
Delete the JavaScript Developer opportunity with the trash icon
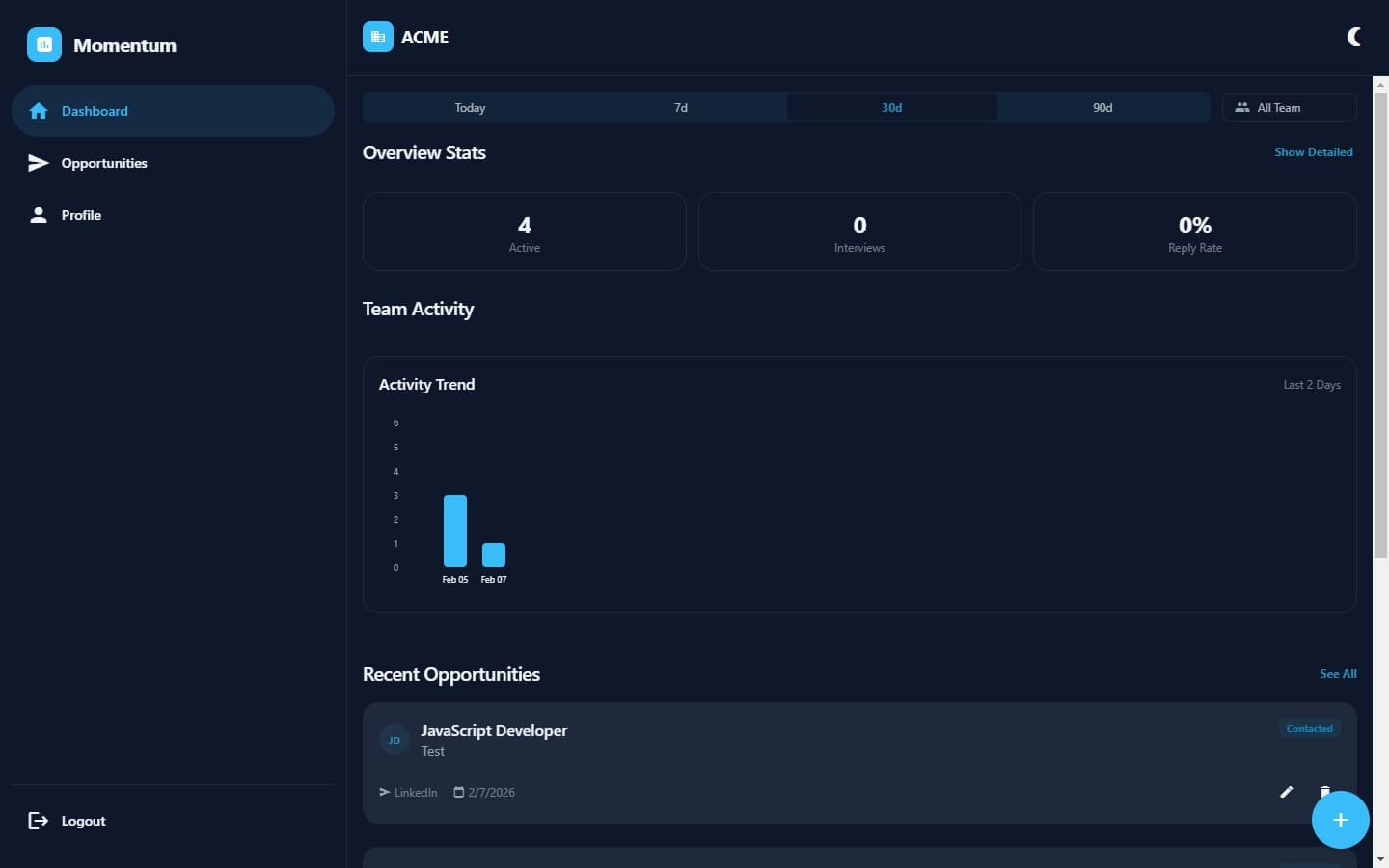pos(1324,792)
